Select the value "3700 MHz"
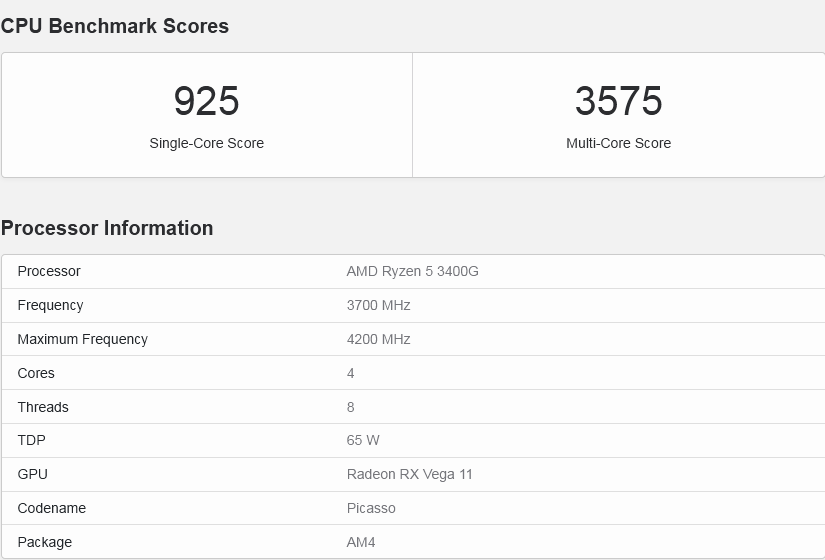Image resolution: width=825 pixels, height=560 pixels. [378, 305]
